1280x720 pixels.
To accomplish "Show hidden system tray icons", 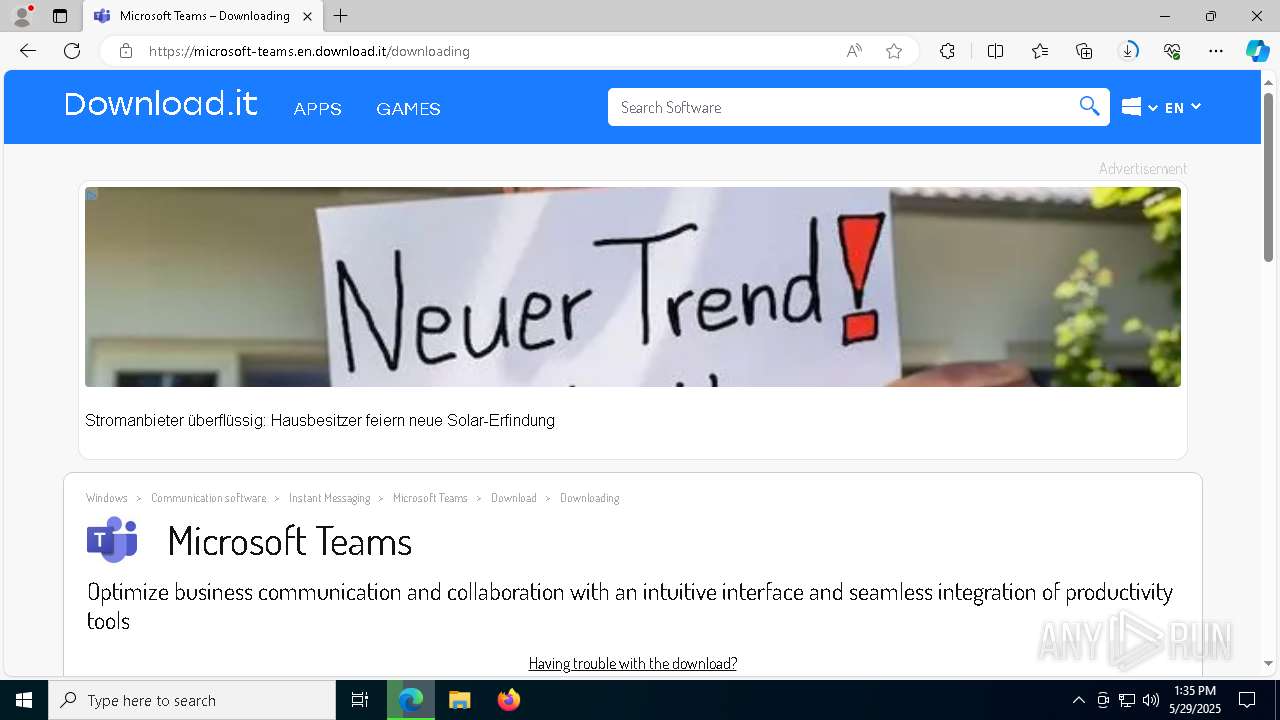I will (1078, 700).
